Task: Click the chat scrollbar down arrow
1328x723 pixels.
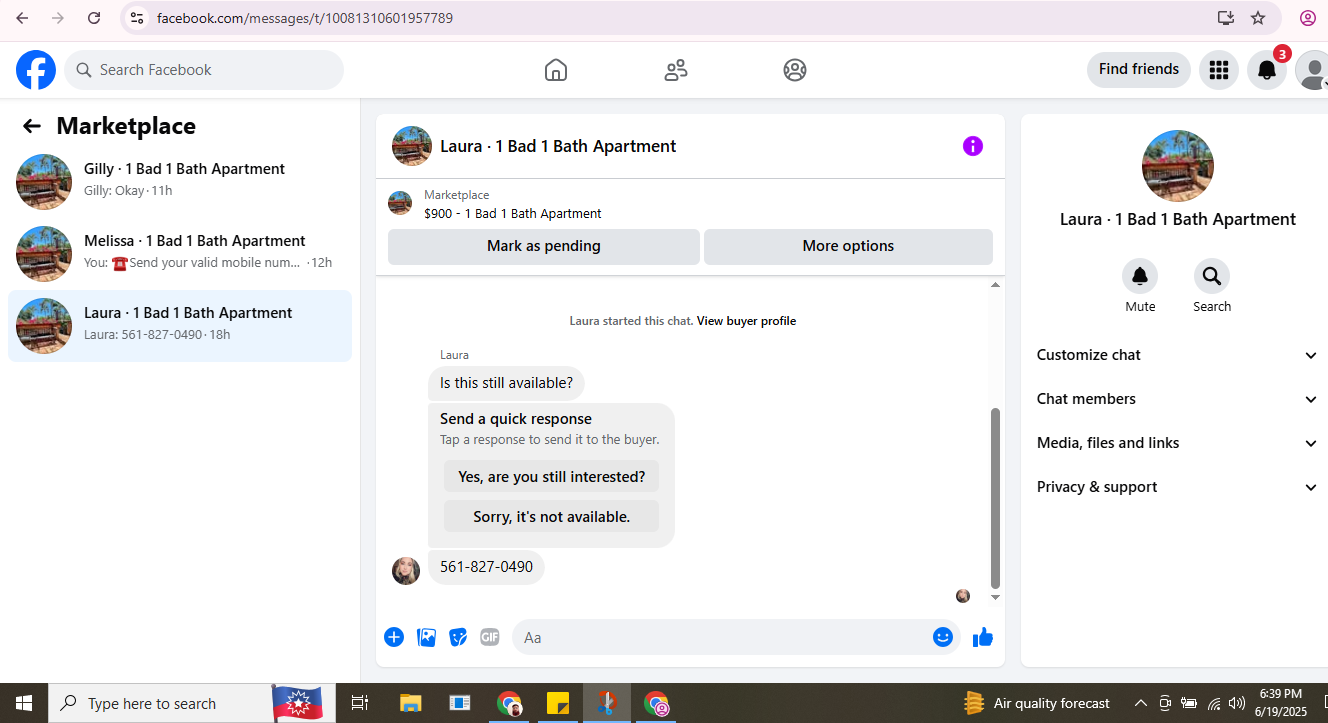Action: tap(995, 597)
